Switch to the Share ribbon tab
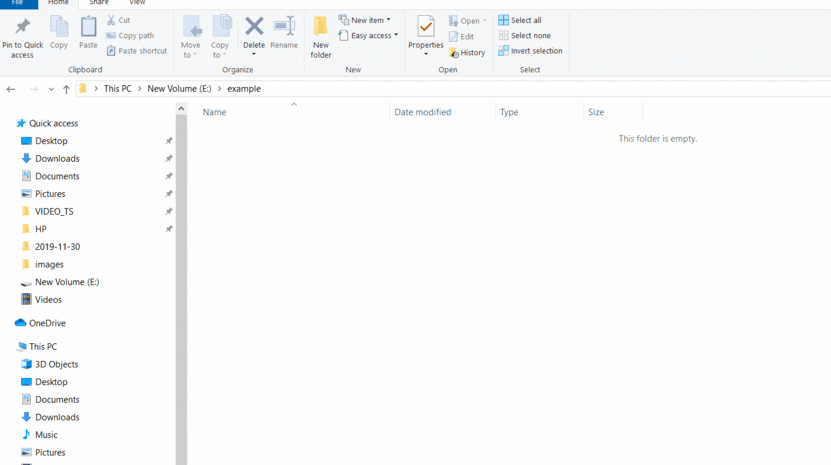 tap(99, 3)
